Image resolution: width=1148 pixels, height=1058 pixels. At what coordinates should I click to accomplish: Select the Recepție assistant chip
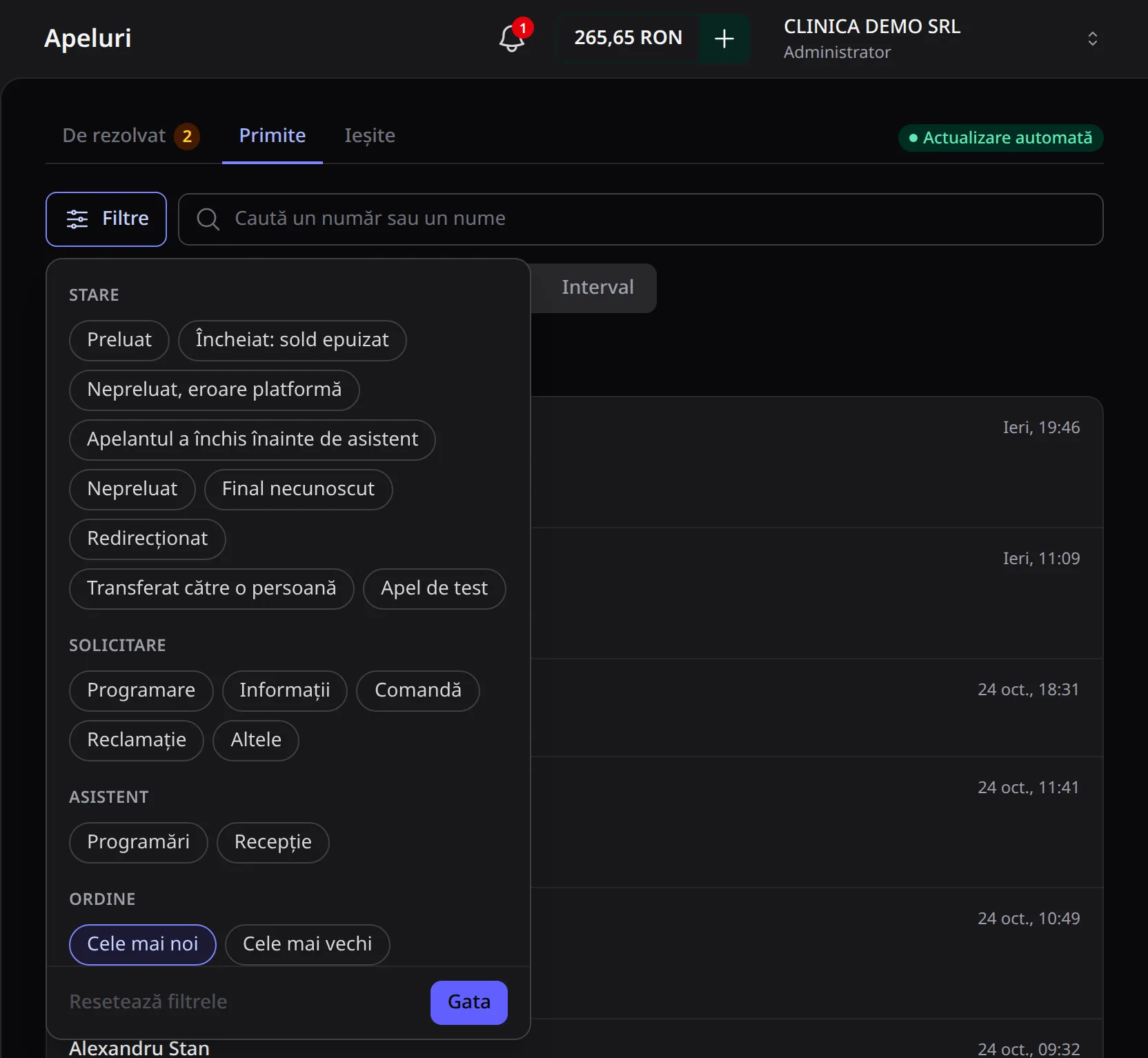(x=273, y=842)
